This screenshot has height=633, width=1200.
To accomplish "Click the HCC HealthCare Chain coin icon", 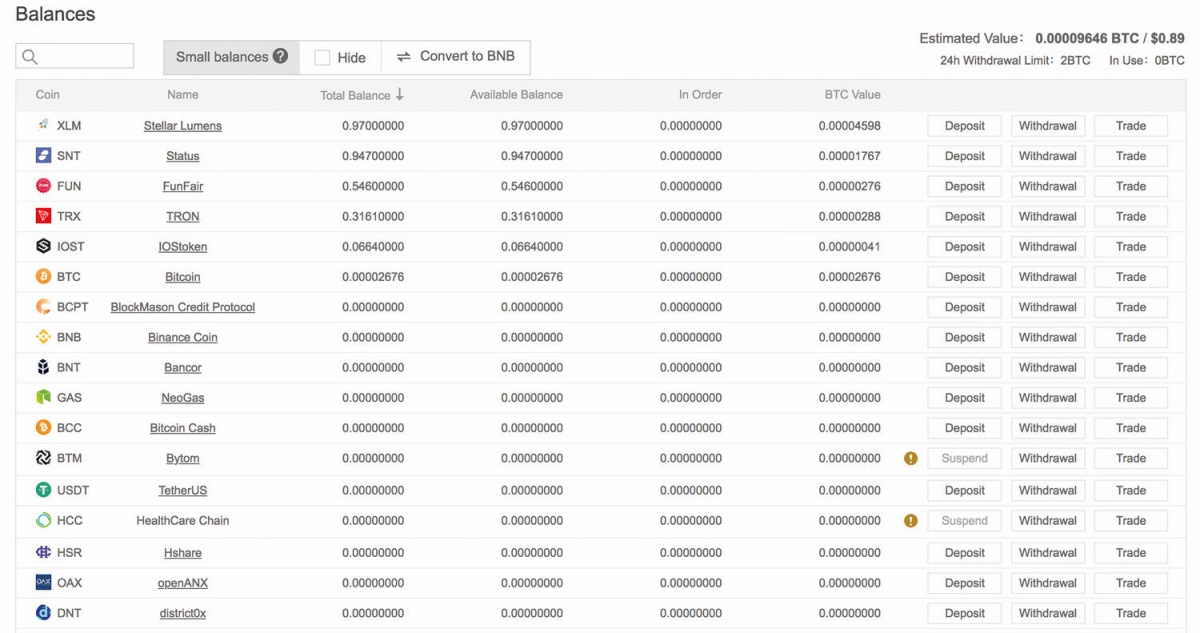I will point(43,520).
